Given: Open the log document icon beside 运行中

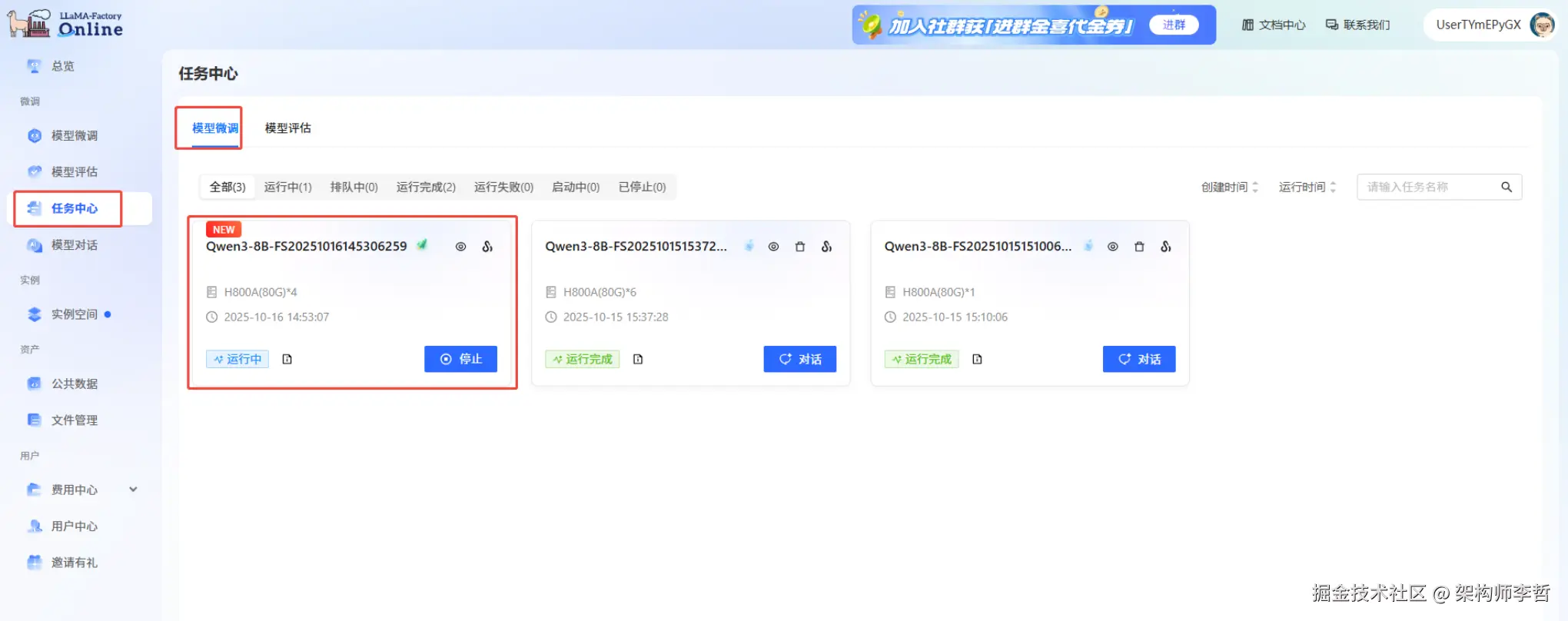Looking at the screenshot, I should tap(287, 359).
